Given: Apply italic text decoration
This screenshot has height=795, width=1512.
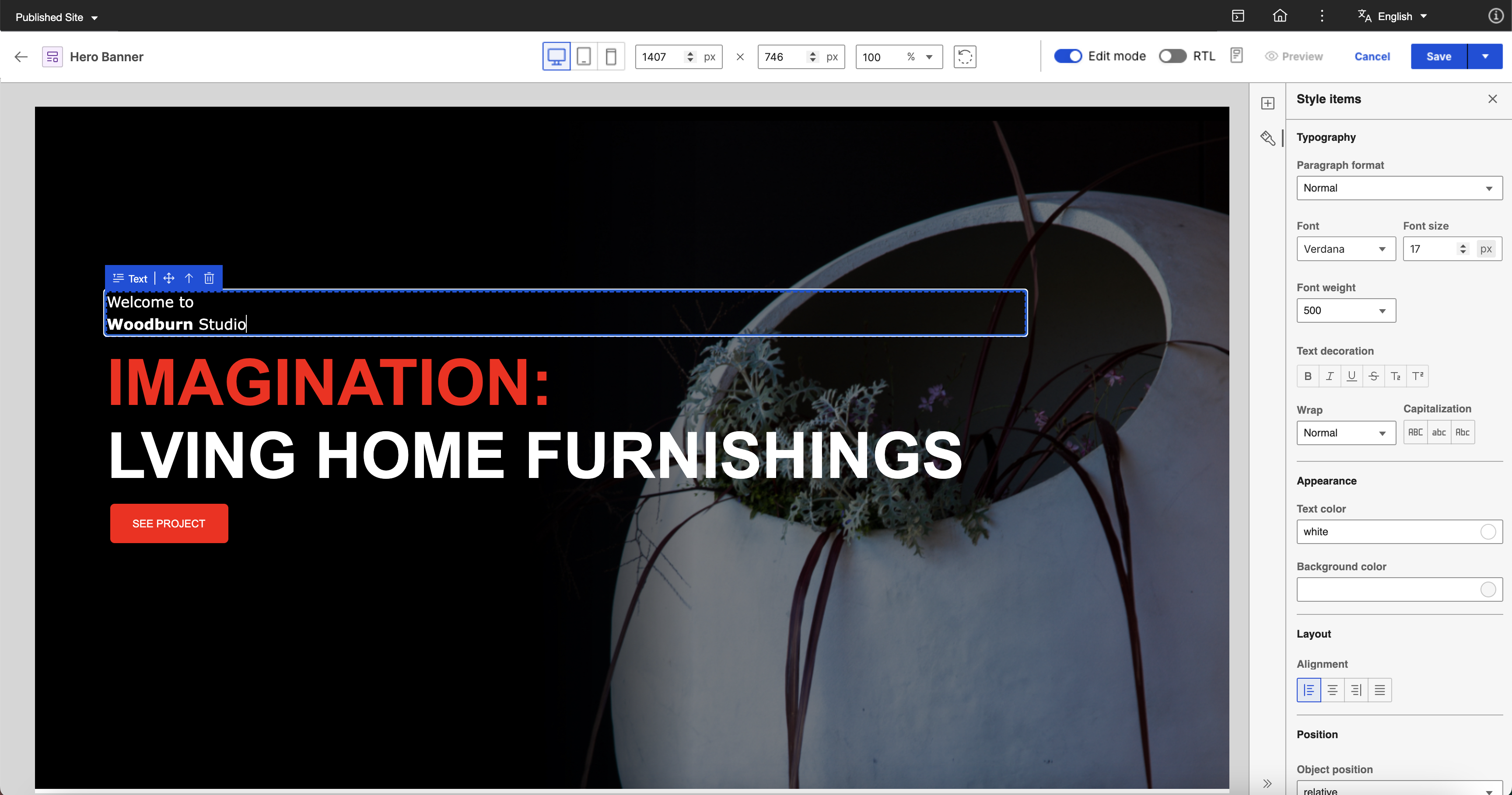Looking at the screenshot, I should (1330, 376).
